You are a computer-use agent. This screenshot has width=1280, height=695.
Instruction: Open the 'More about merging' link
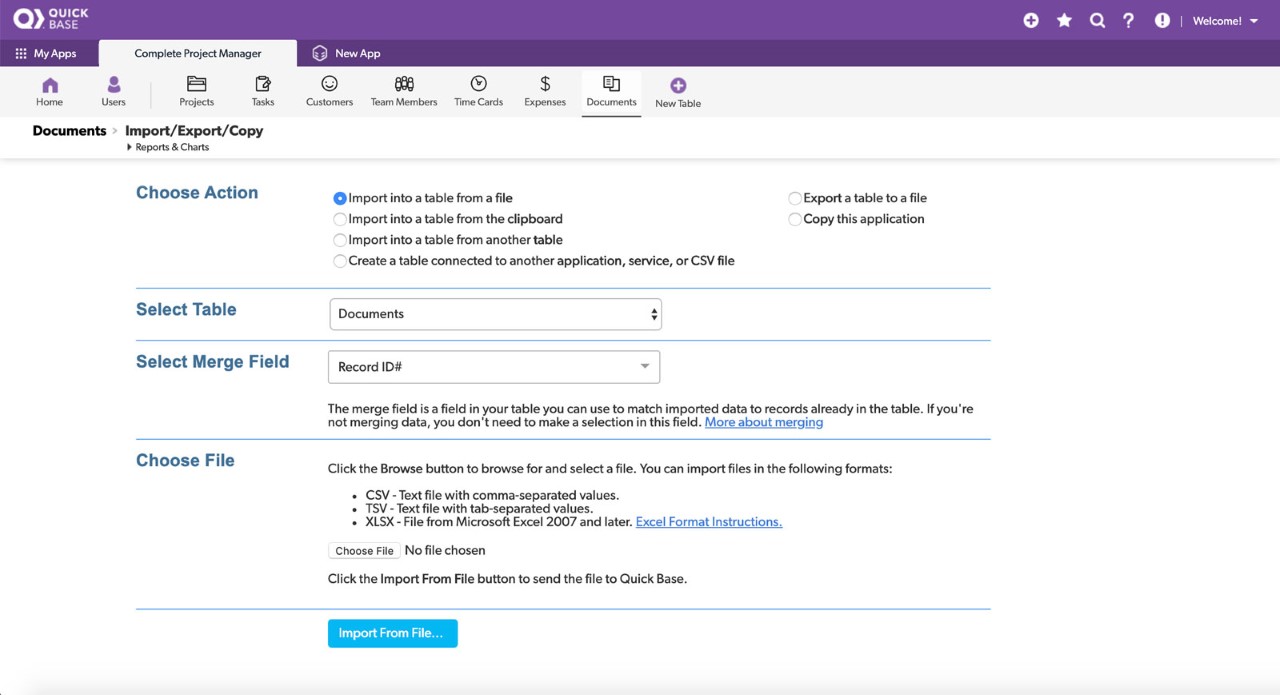tap(763, 422)
